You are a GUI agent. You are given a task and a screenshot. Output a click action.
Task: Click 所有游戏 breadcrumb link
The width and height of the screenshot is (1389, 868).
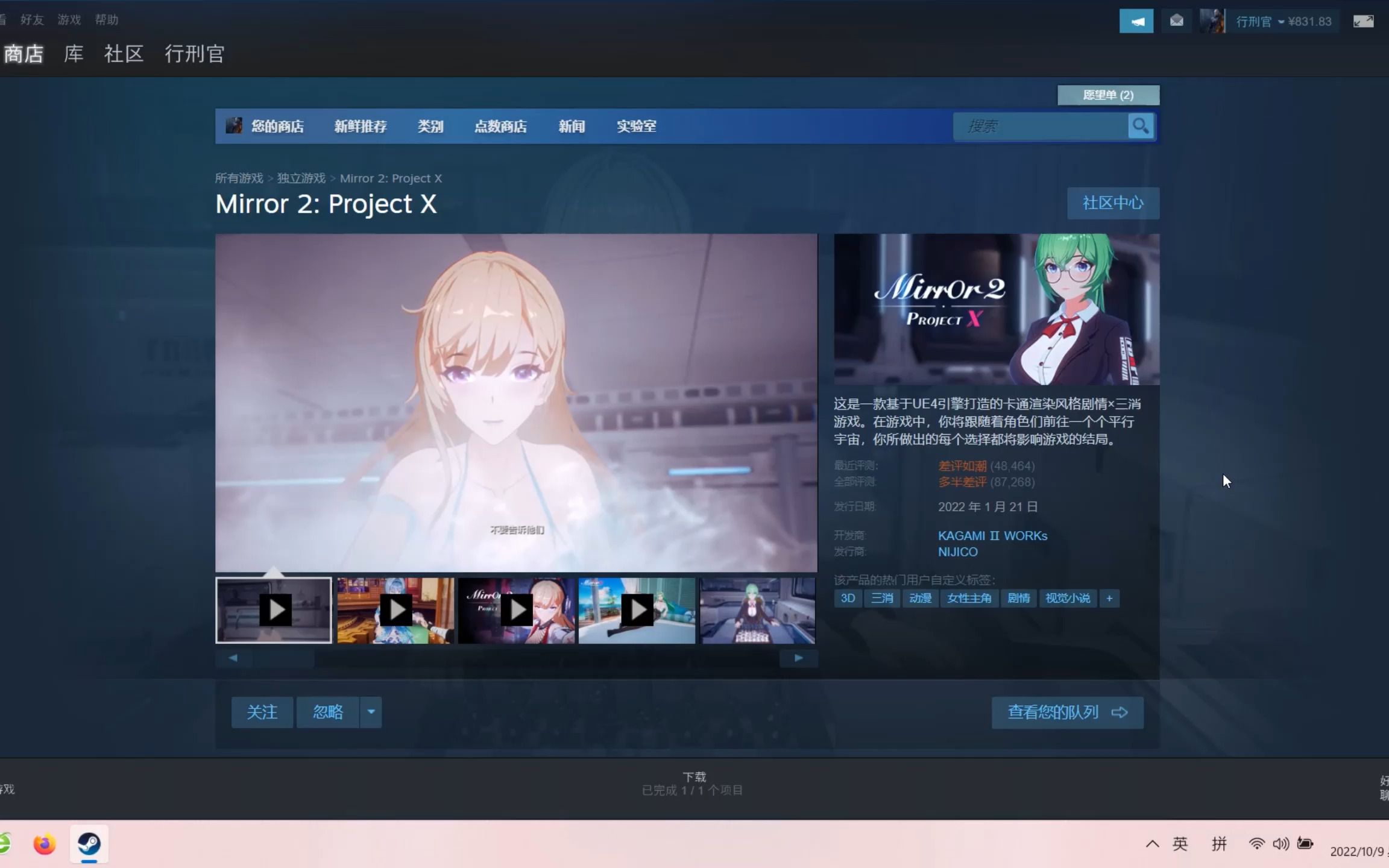pos(239,178)
